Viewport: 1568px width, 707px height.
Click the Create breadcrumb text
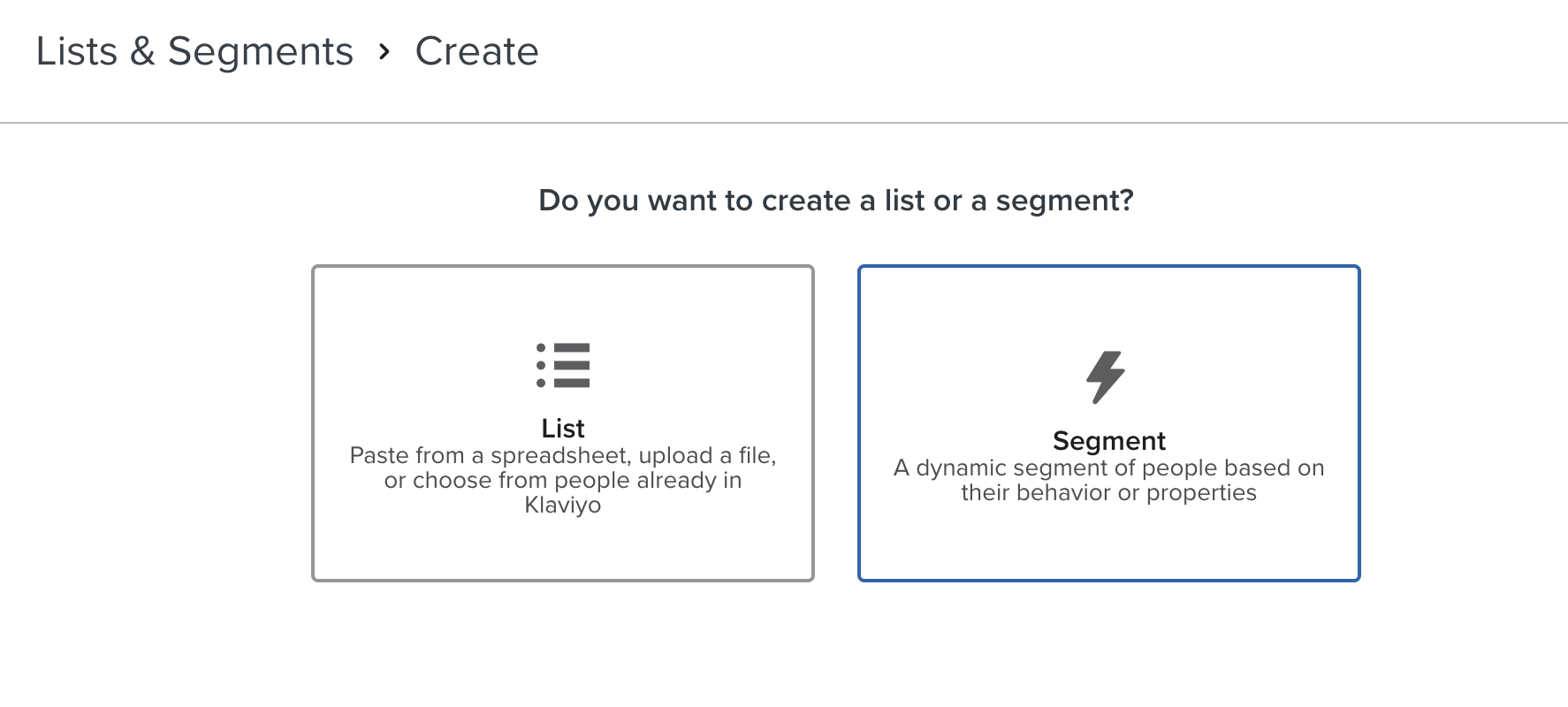tap(476, 51)
